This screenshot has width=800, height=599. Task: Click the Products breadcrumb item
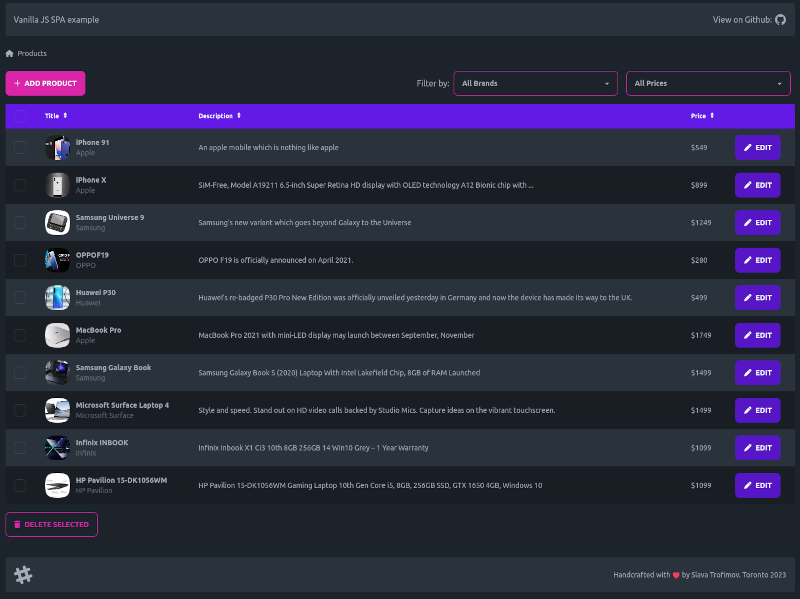tap(32, 53)
